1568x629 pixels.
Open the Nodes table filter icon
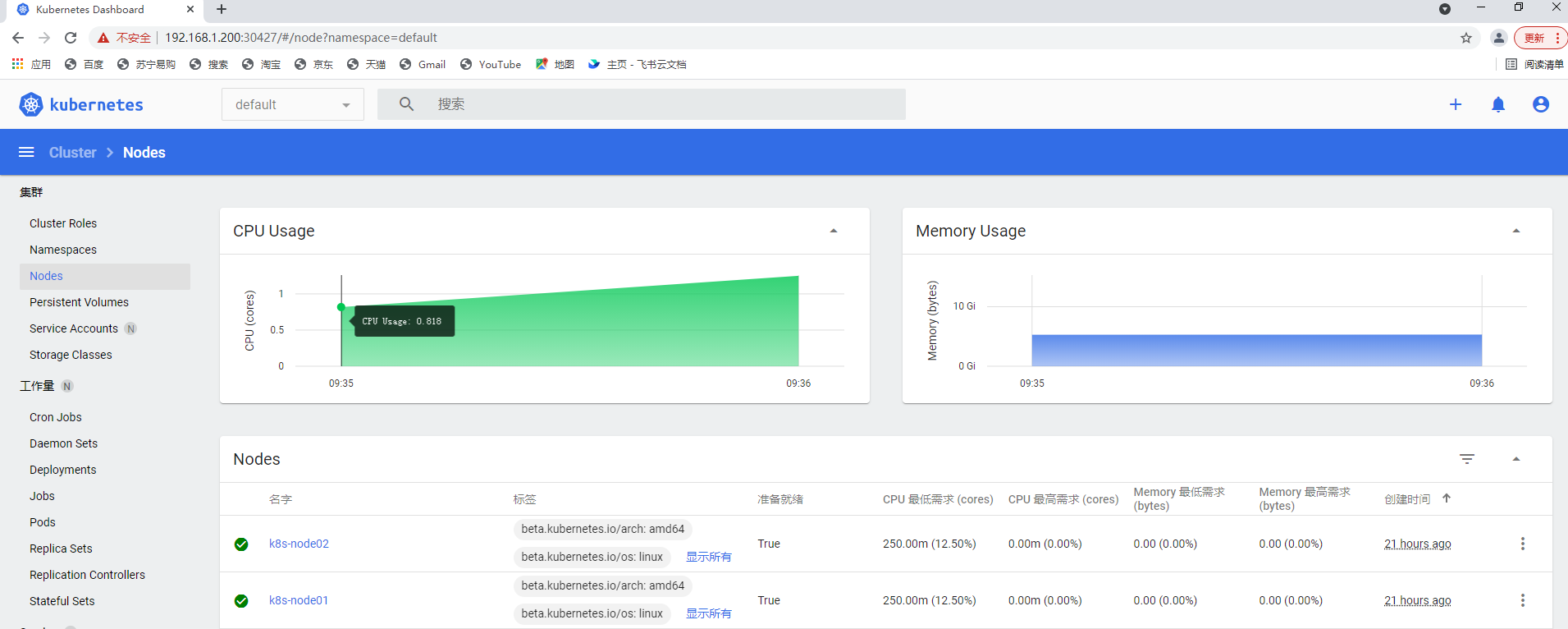click(1467, 459)
